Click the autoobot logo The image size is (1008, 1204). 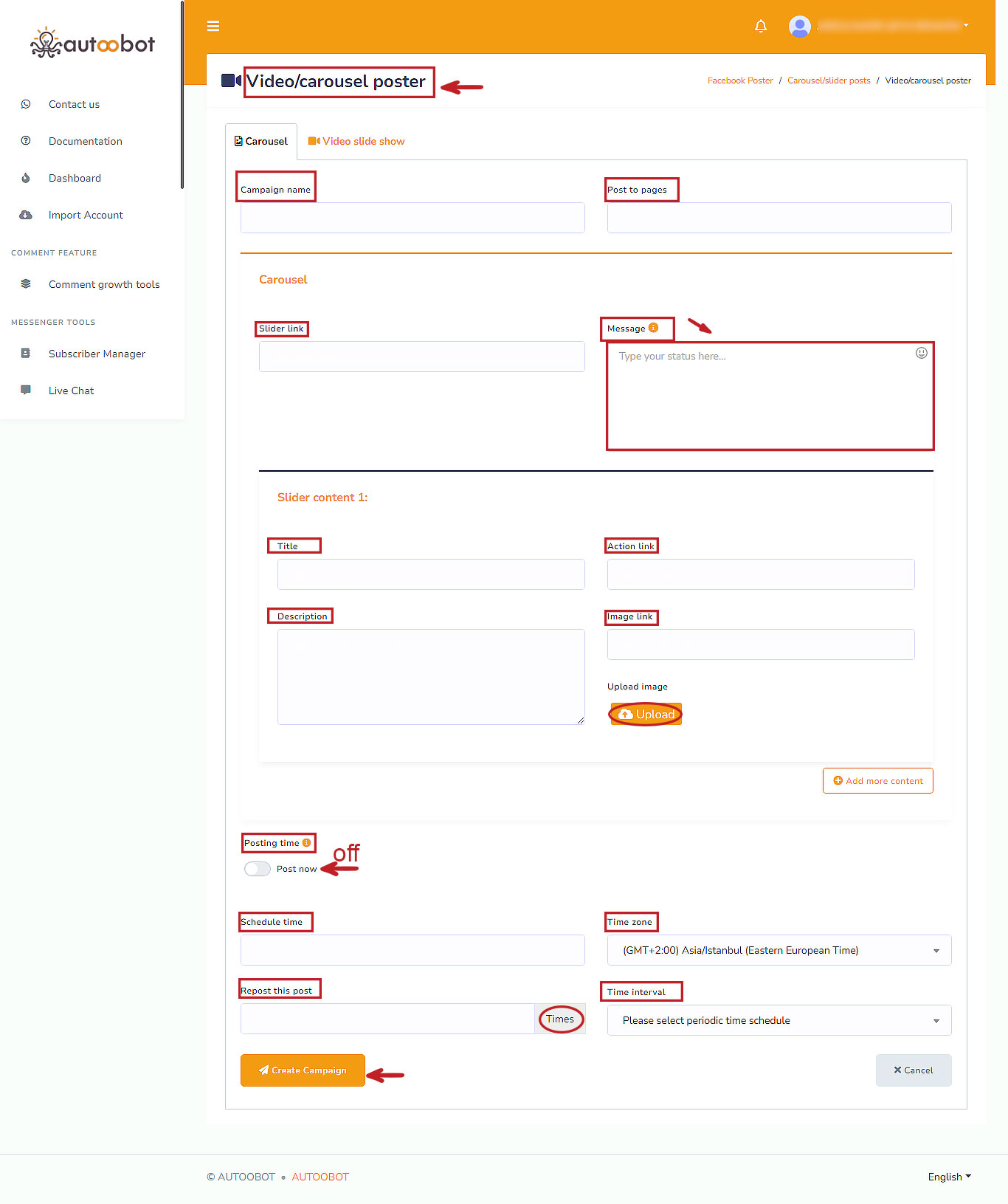click(92, 44)
